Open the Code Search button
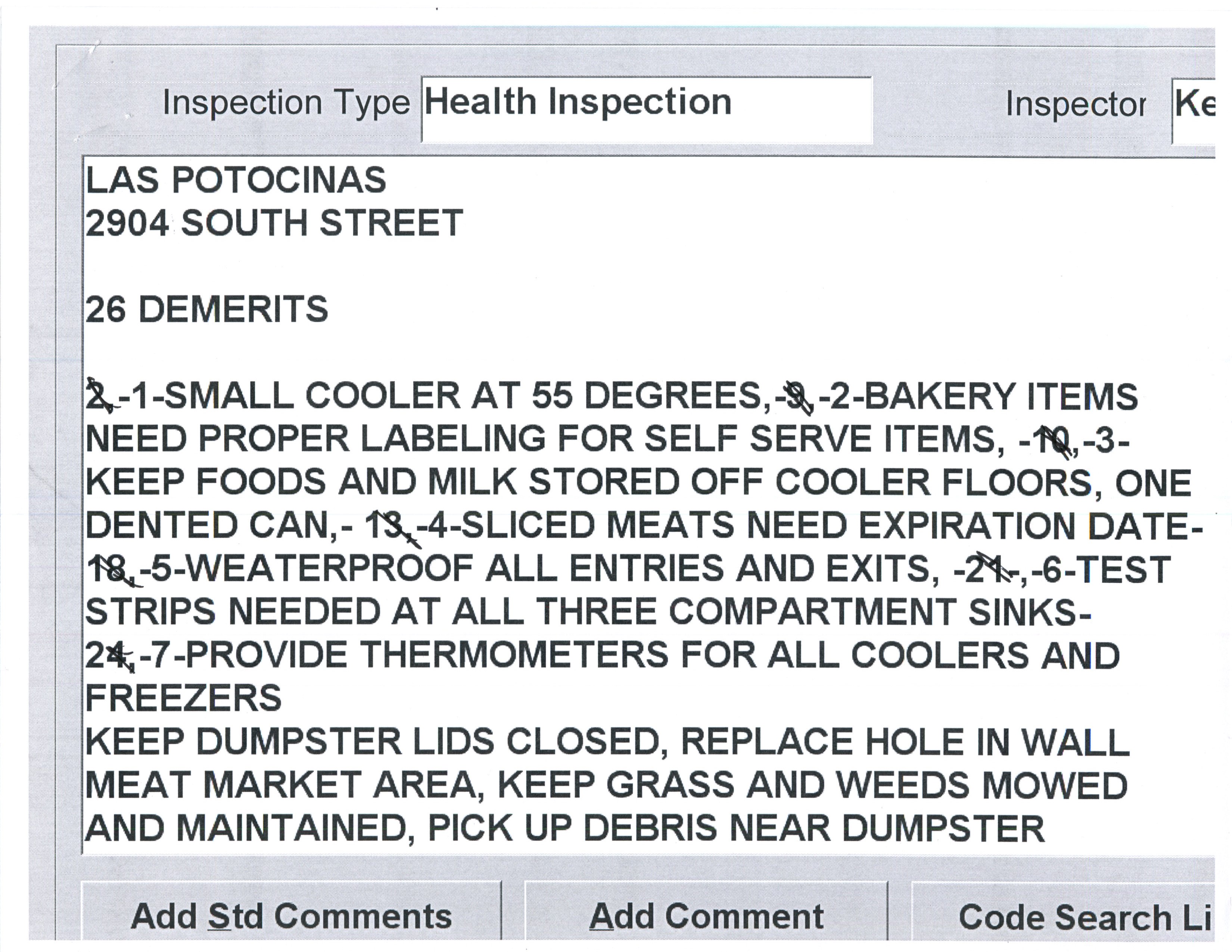Viewport: 1232px width, 952px height. (x=1063, y=917)
